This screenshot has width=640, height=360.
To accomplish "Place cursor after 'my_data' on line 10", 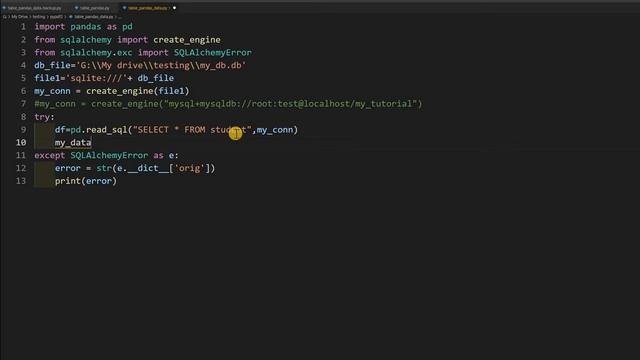I will (92, 142).
